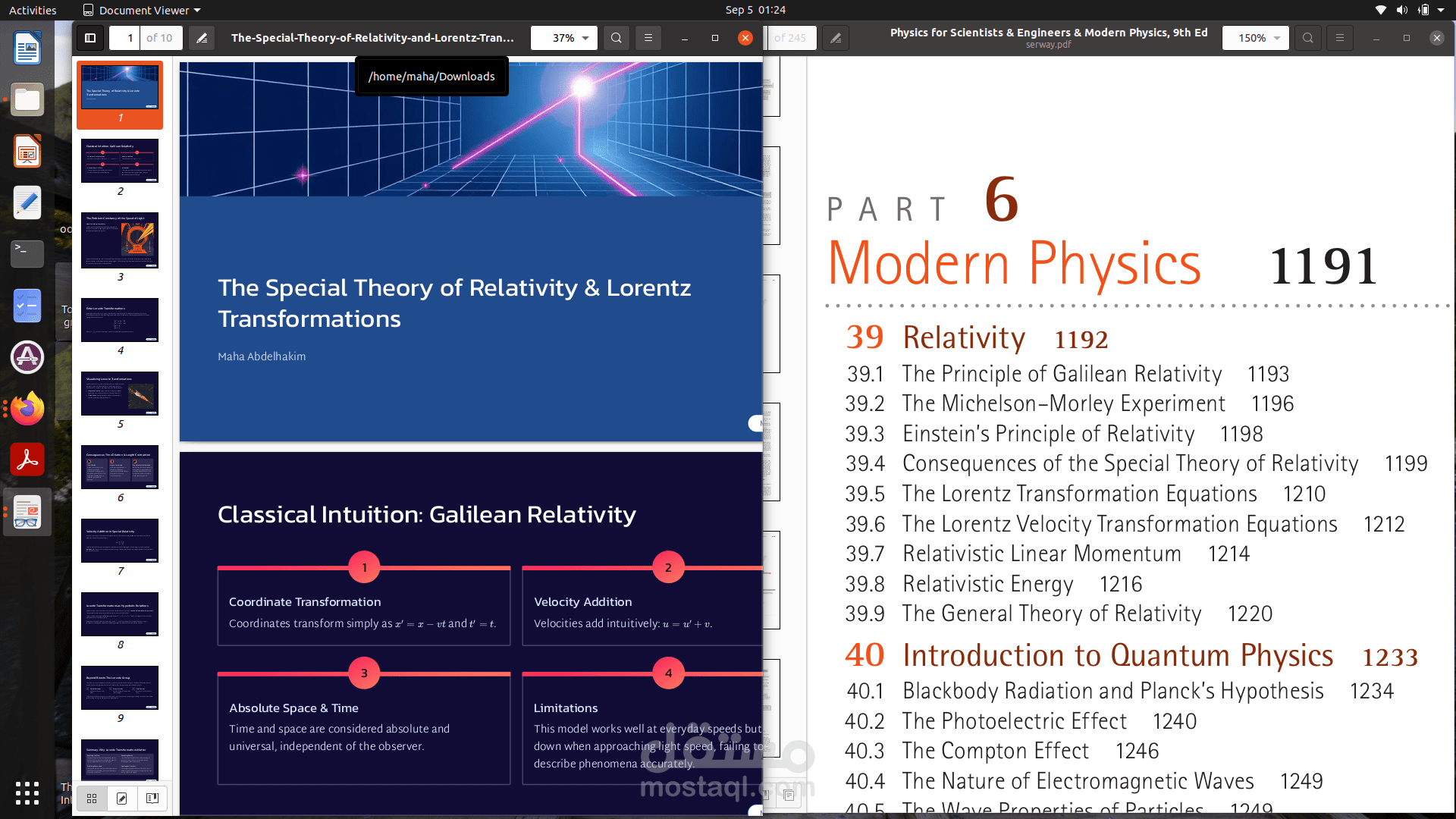This screenshot has width=1456, height=819.
Task: Open hamburger menu in serway.pdf window
Action: [1340, 38]
